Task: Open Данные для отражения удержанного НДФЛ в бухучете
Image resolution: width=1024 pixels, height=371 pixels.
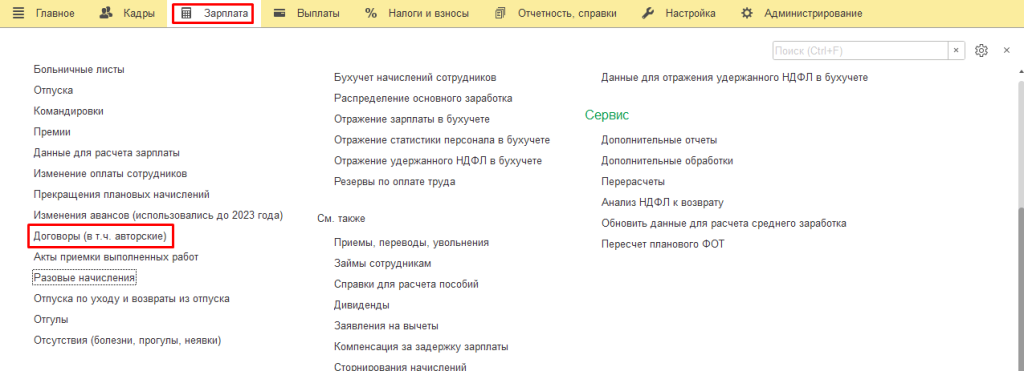Action: pos(735,78)
